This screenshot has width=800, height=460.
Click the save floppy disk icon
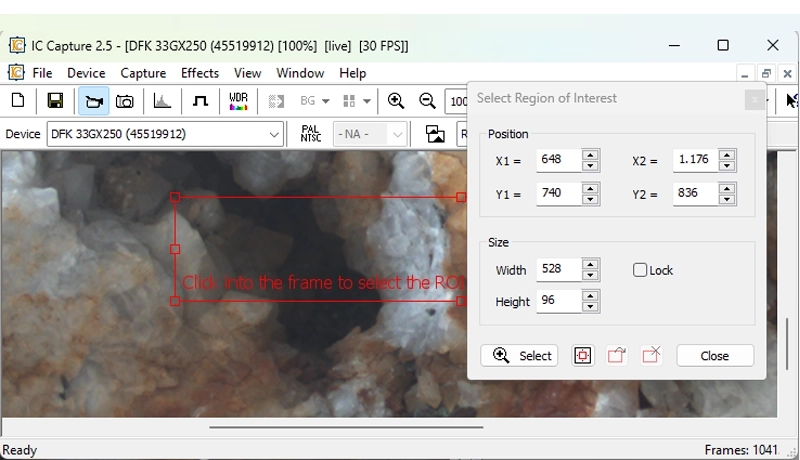tap(55, 101)
